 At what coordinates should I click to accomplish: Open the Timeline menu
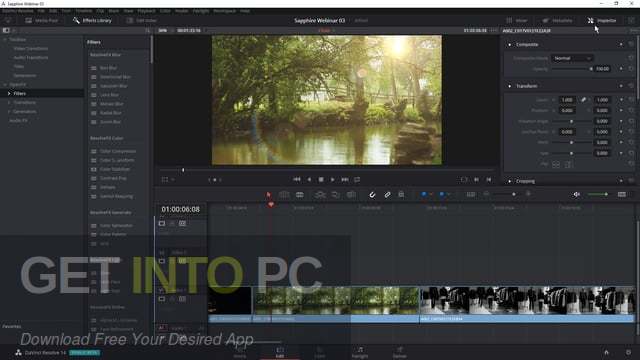click(84, 11)
